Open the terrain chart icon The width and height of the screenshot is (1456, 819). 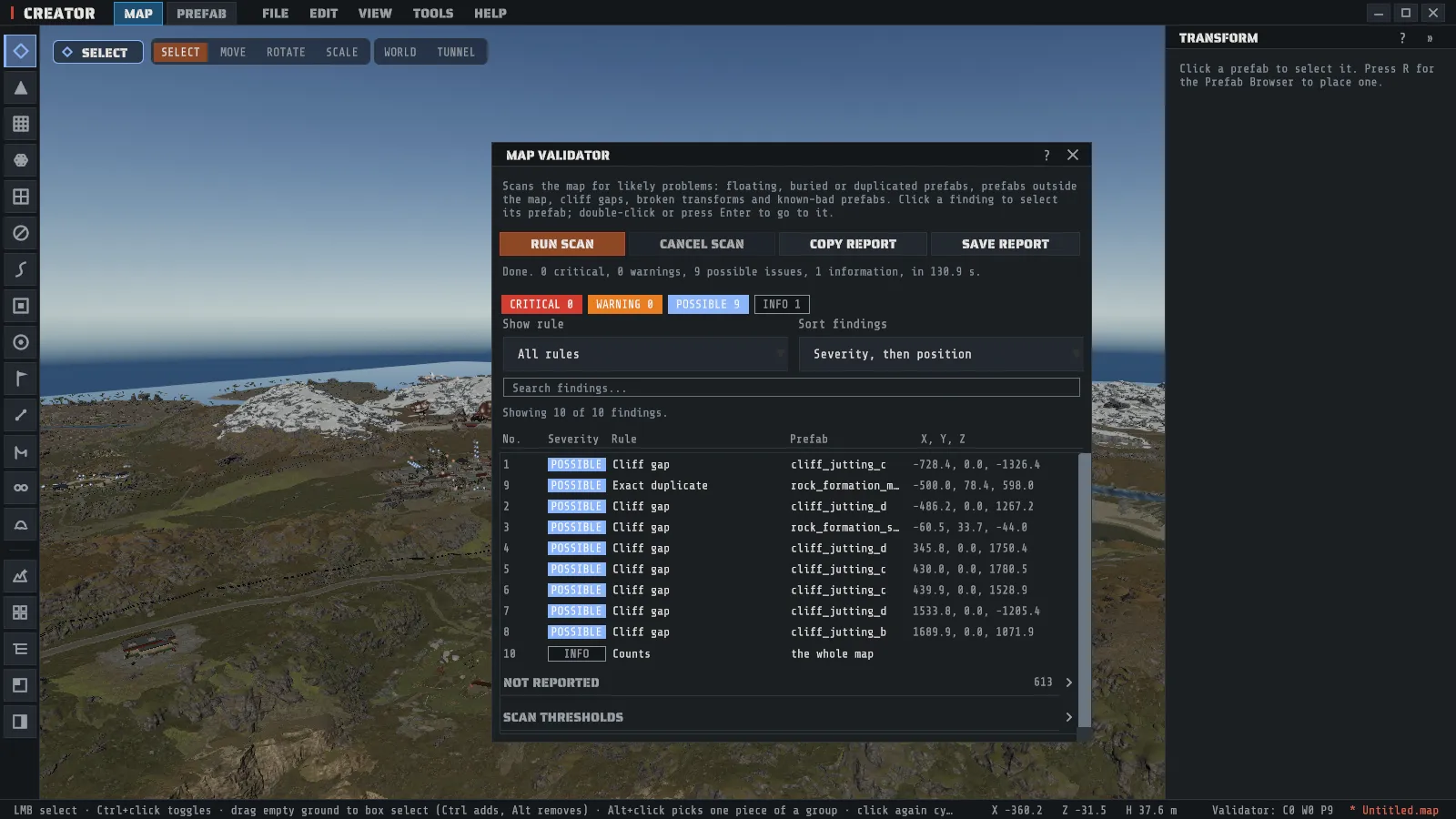20,576
